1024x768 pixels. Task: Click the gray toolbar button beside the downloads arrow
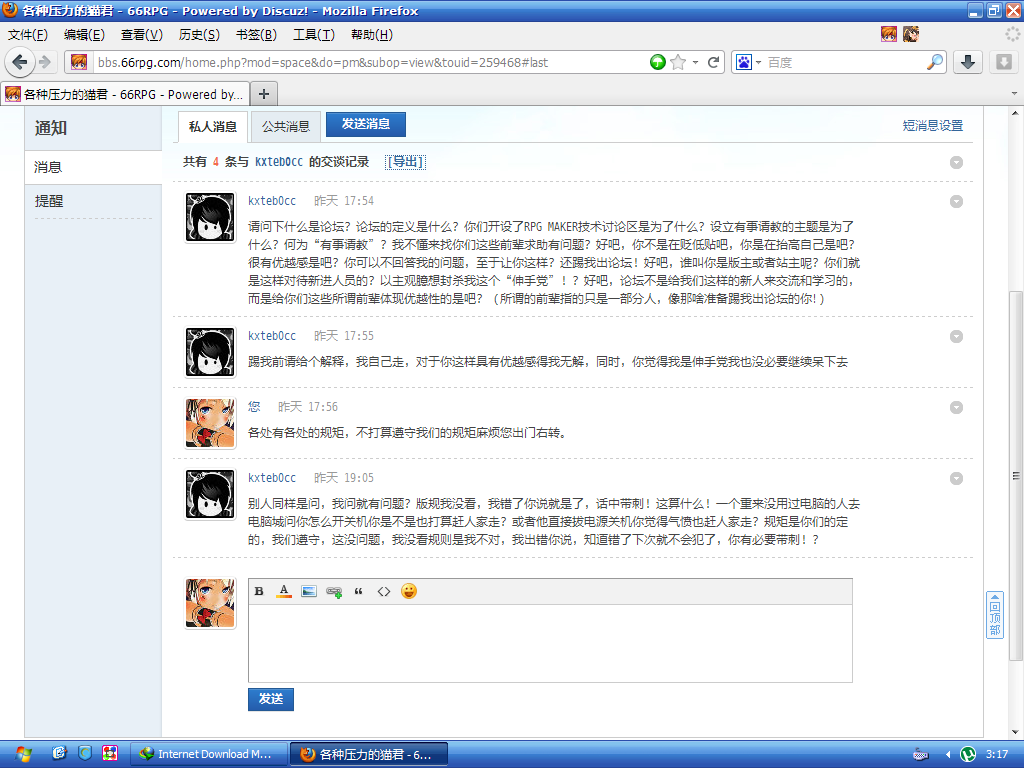click(x=1004, y=62)
